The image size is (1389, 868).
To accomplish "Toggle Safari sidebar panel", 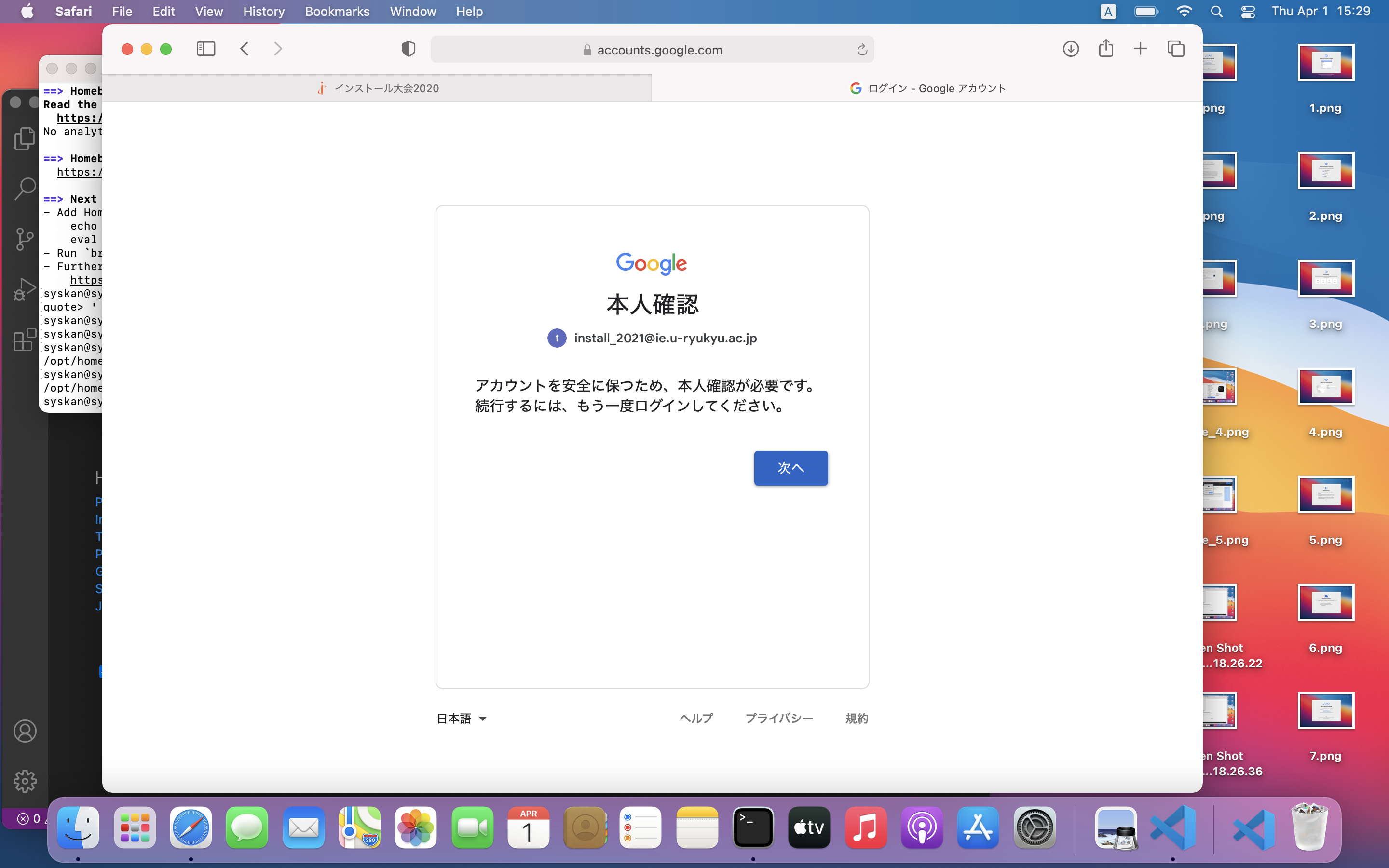I will coord(205,49).
